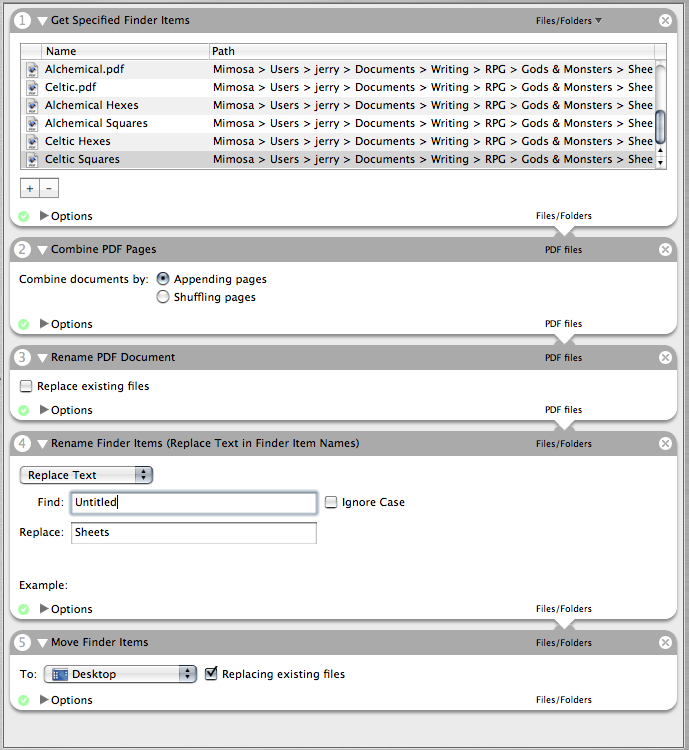The image size is (689, 750).
Task: Select the Appending pages radio button
Action: (163, 279)
